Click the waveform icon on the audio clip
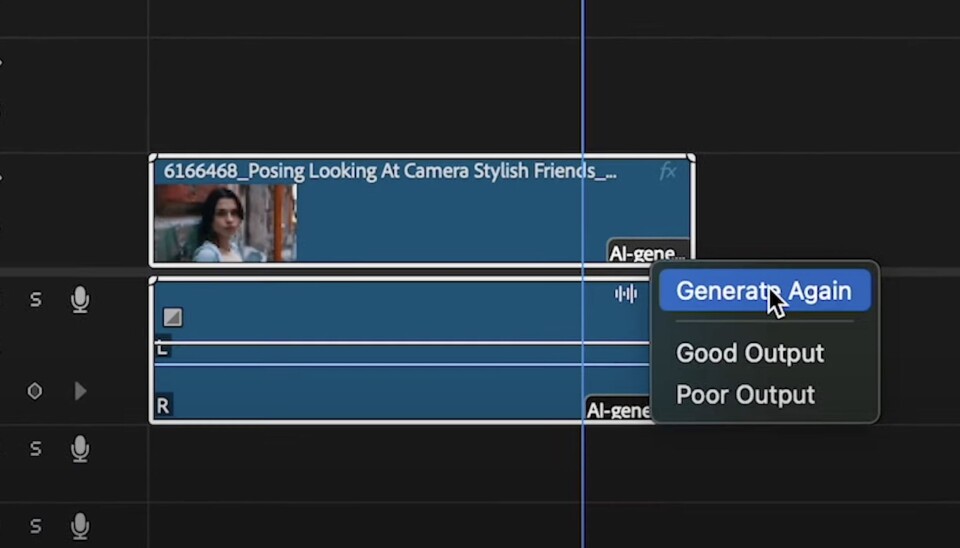The image size is (960, 548). point(626,293)
